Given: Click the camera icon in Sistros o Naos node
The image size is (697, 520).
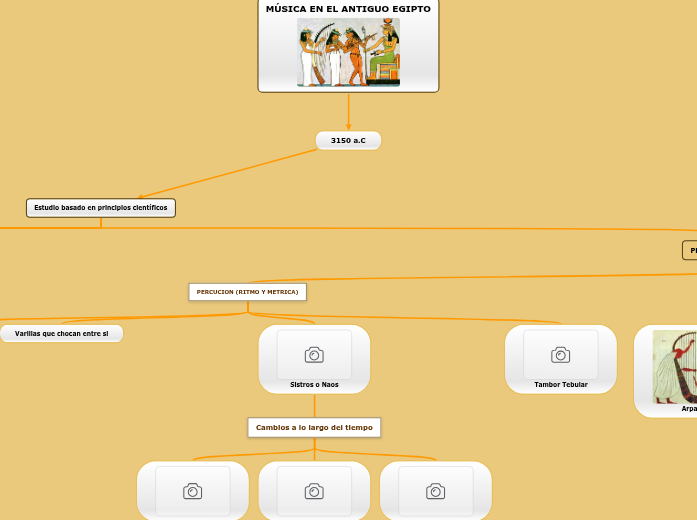Looking at the screenshot, I should 314,354.
